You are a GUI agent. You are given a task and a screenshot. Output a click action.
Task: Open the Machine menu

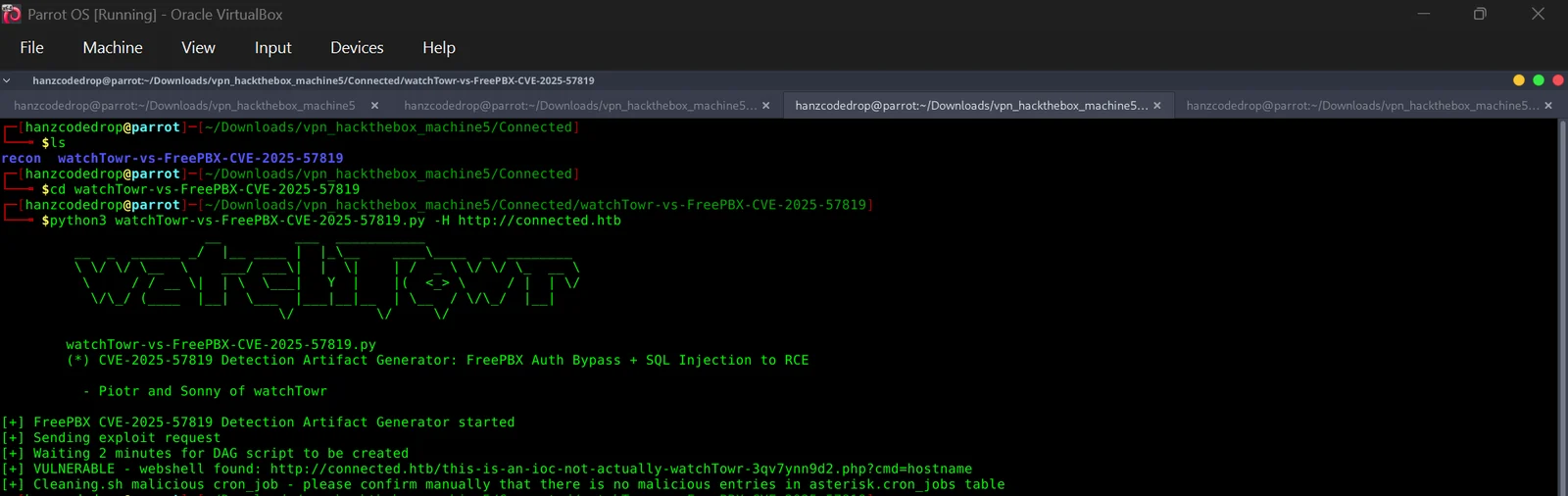[113, 47]
